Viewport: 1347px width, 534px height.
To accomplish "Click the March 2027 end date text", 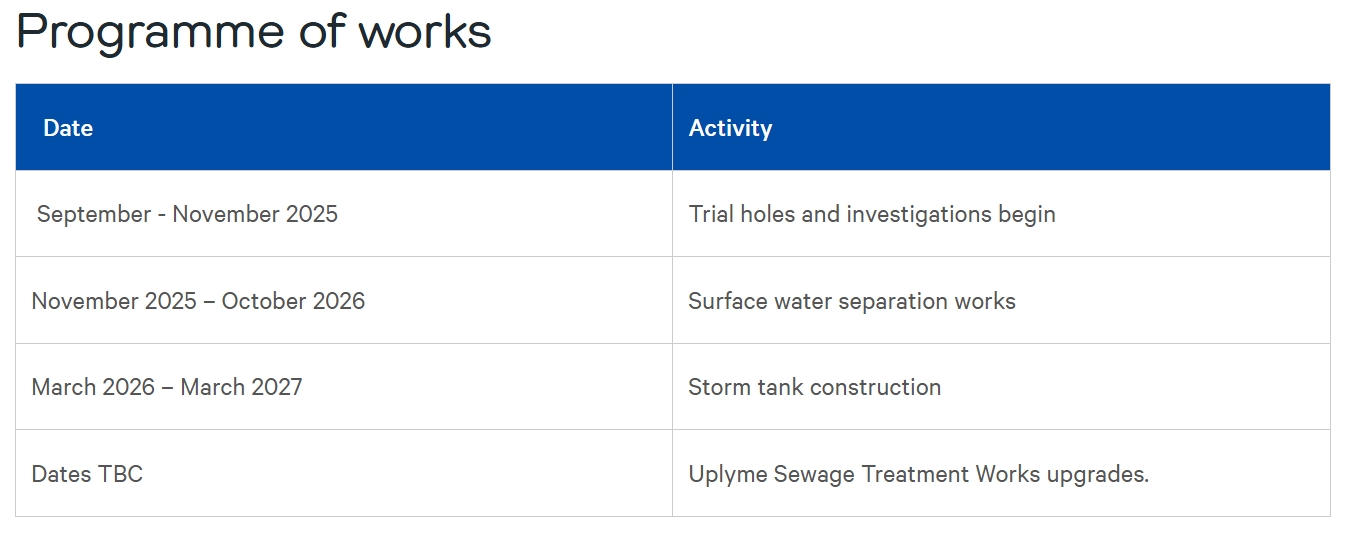I will tap(241, 387).
